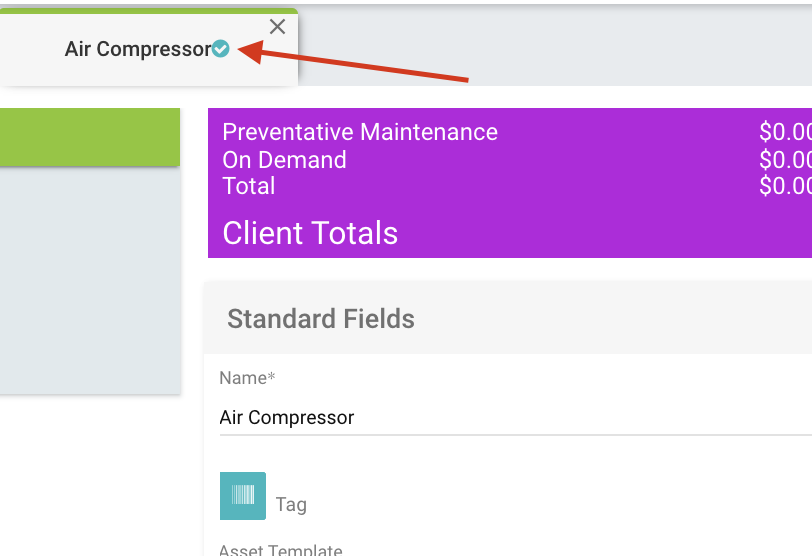Collapse the Standard Fields section header
Image resolution: width=812 pixels, height=556 pixels.
[321, 319]
